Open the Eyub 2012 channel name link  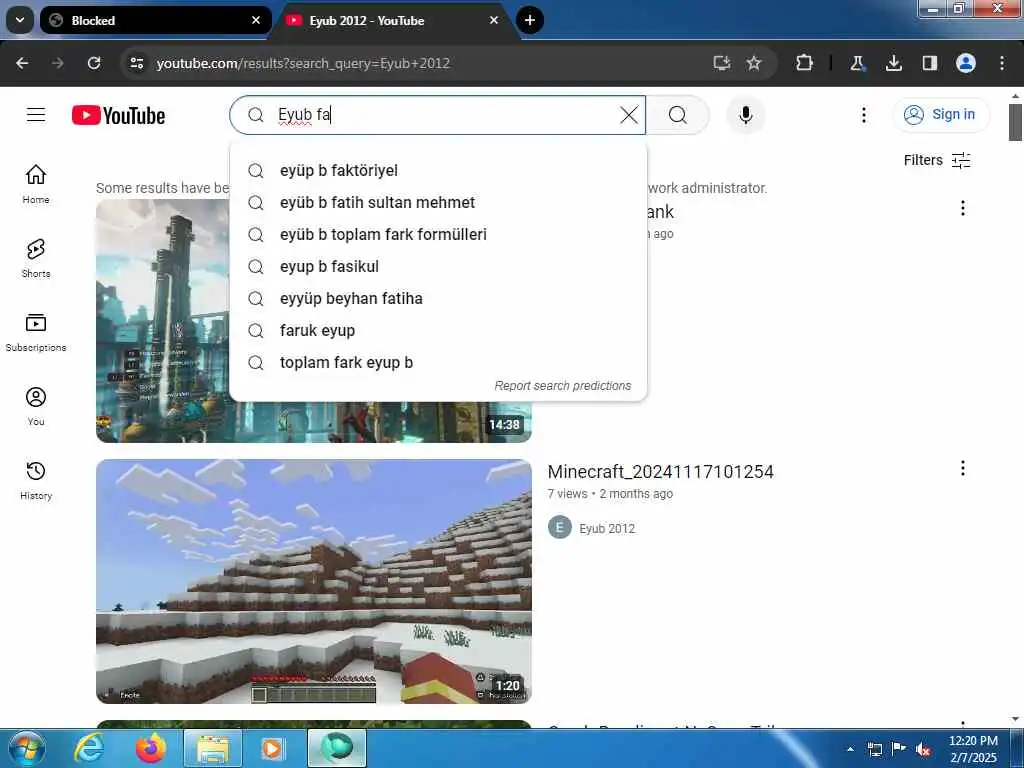coord(607,528)
